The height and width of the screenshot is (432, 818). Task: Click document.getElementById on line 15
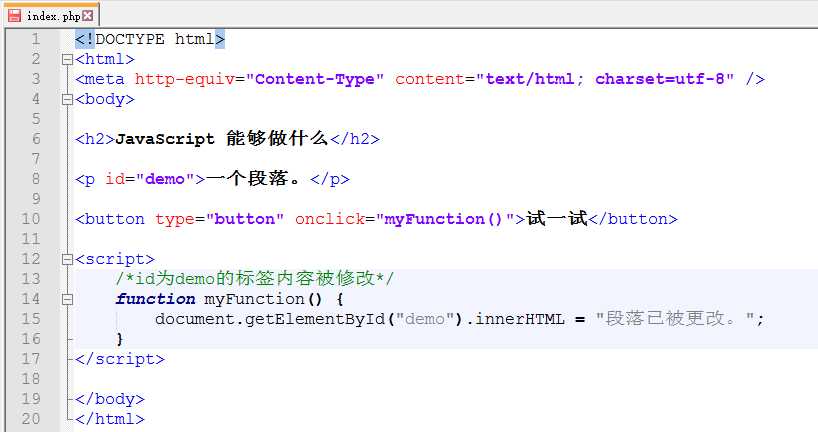[270, 319]
